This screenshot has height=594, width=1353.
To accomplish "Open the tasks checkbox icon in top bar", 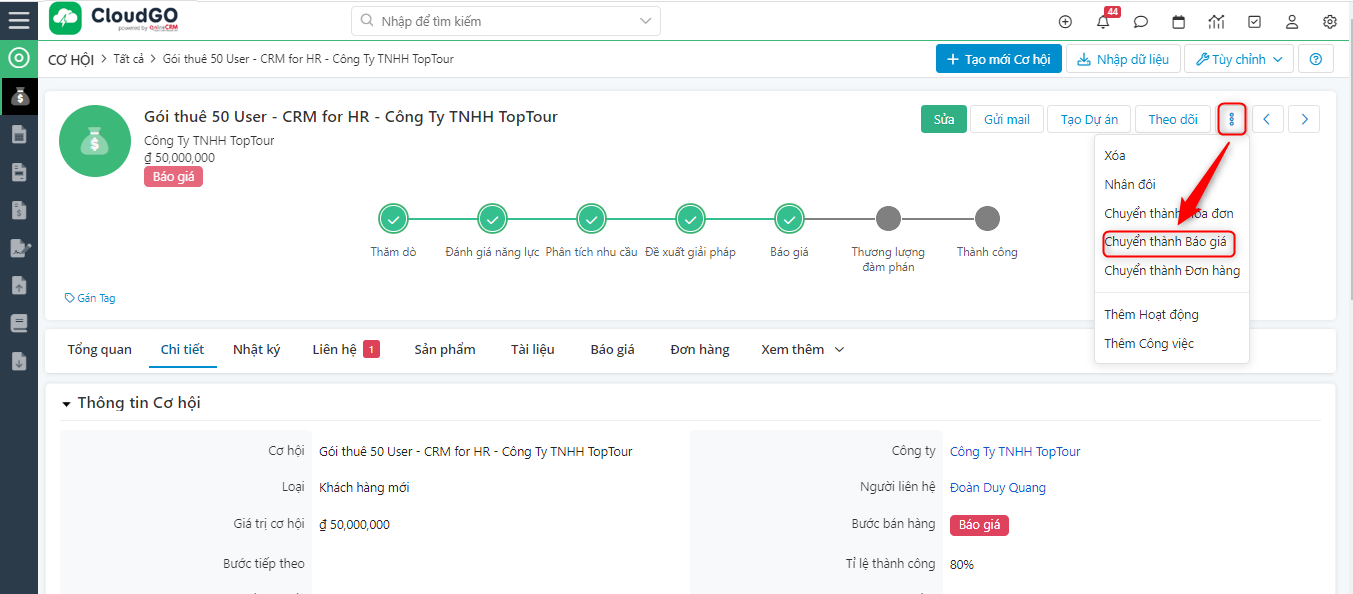I will 1254,22.
